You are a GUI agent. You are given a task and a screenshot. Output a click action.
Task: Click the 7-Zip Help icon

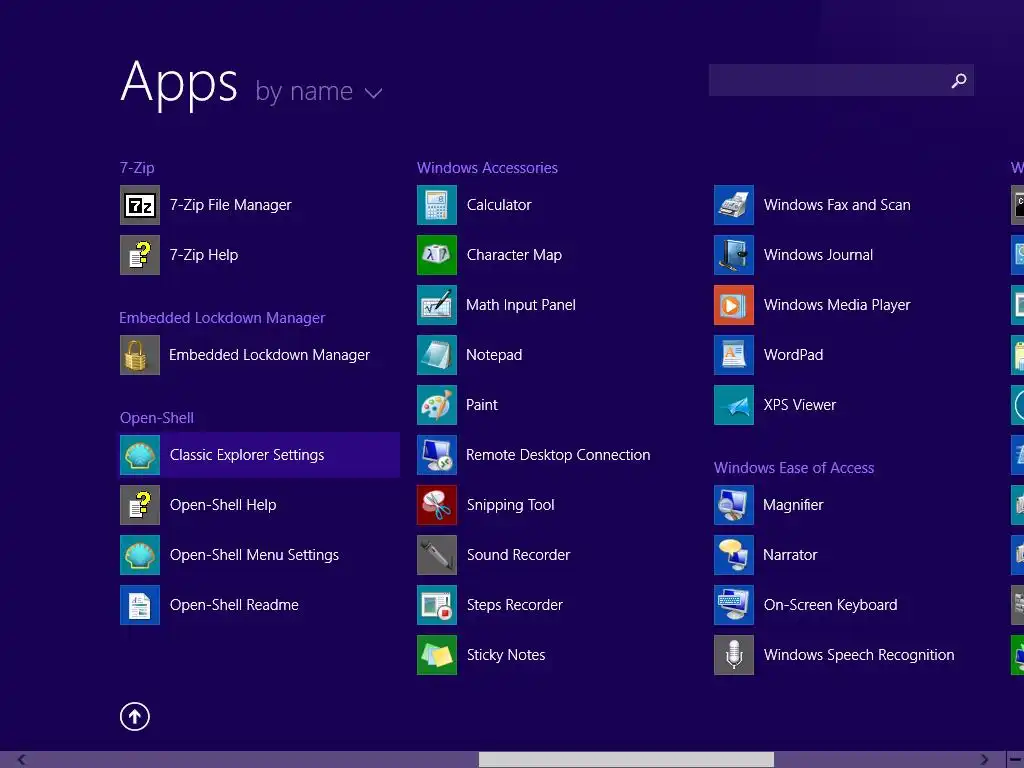pyautogui.click(x=140, y=255)
